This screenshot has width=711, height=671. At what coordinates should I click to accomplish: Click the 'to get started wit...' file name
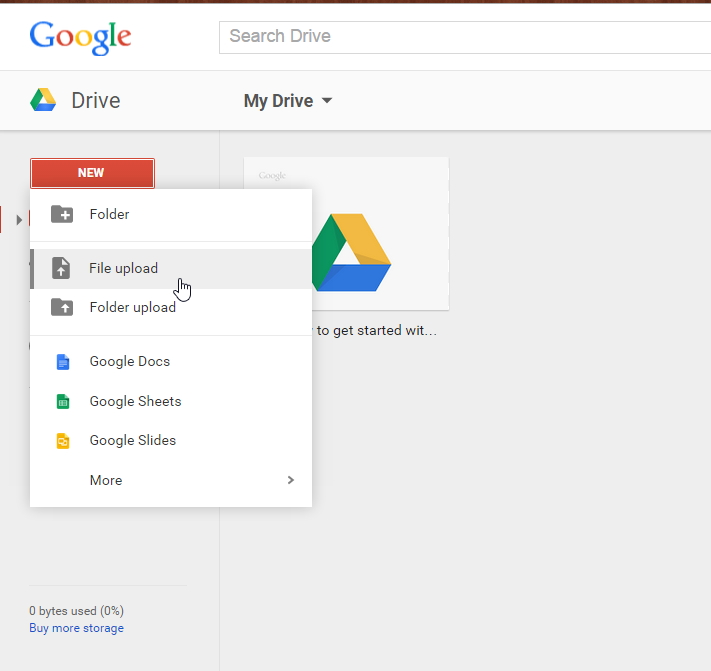click(376, 331)
